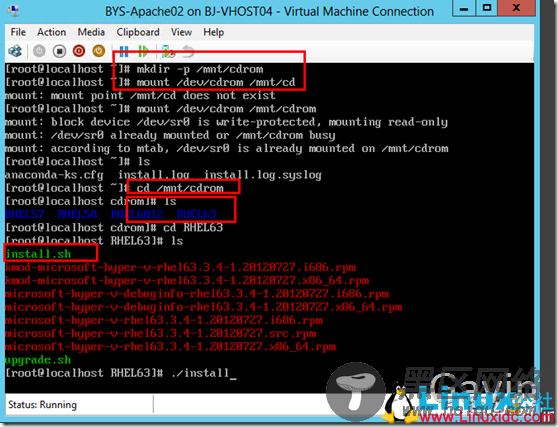The image size is (558, 427).
Task: Click the 'install.log.syslog' file name
Action: click(263, 174)
